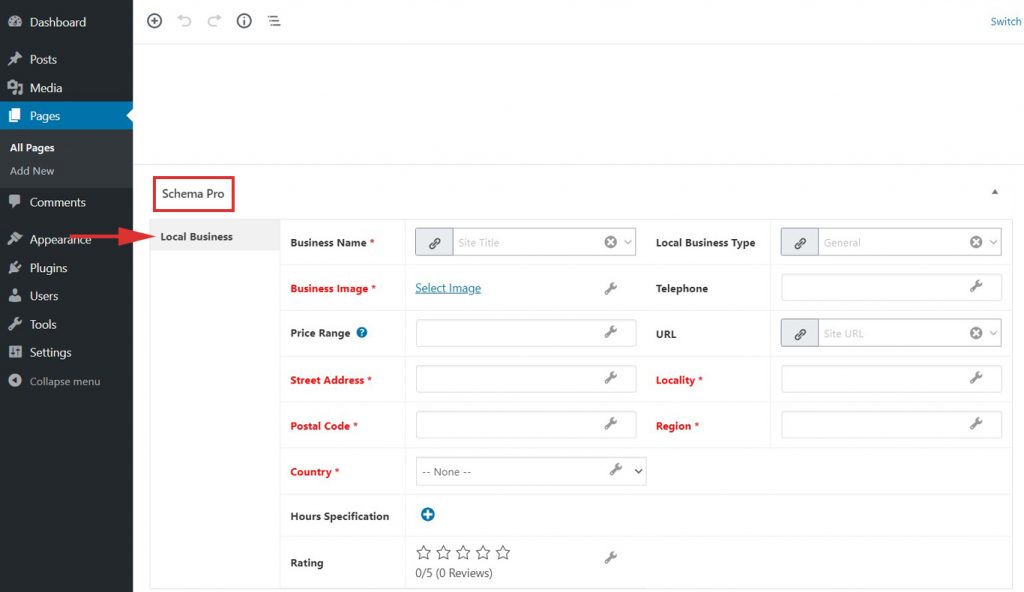This screenshot has width=1024, height=592.
Task: Add an Hours Specification with plus icon
Action: coord(428,515)
